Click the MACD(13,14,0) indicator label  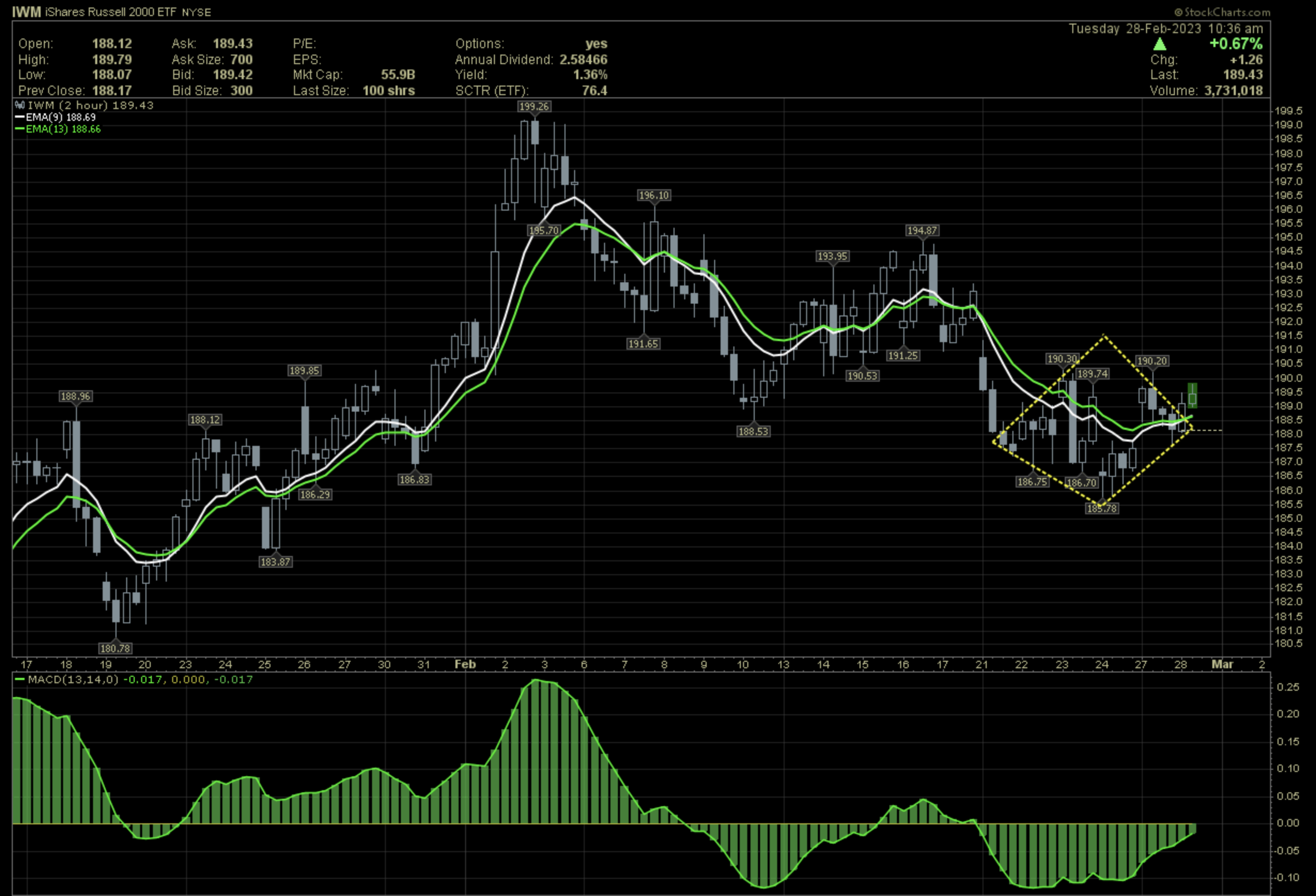tap(73, 679)
